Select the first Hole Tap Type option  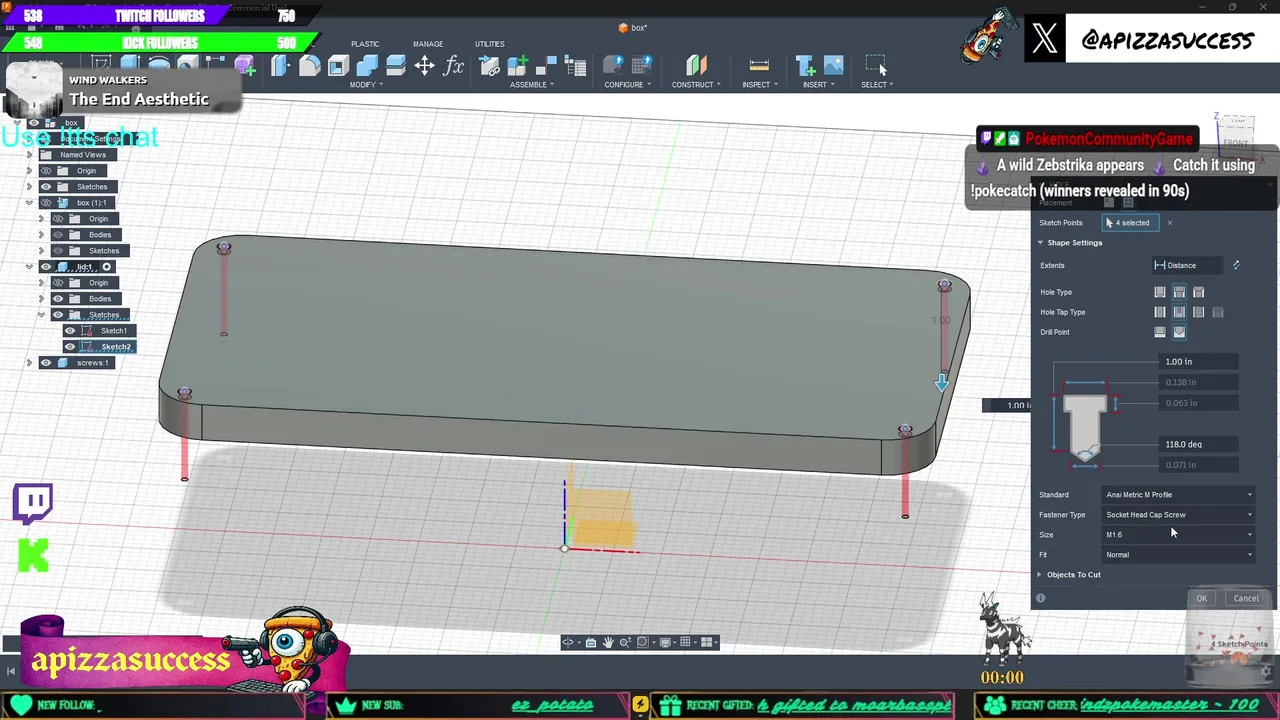(x=1160, y=312)
